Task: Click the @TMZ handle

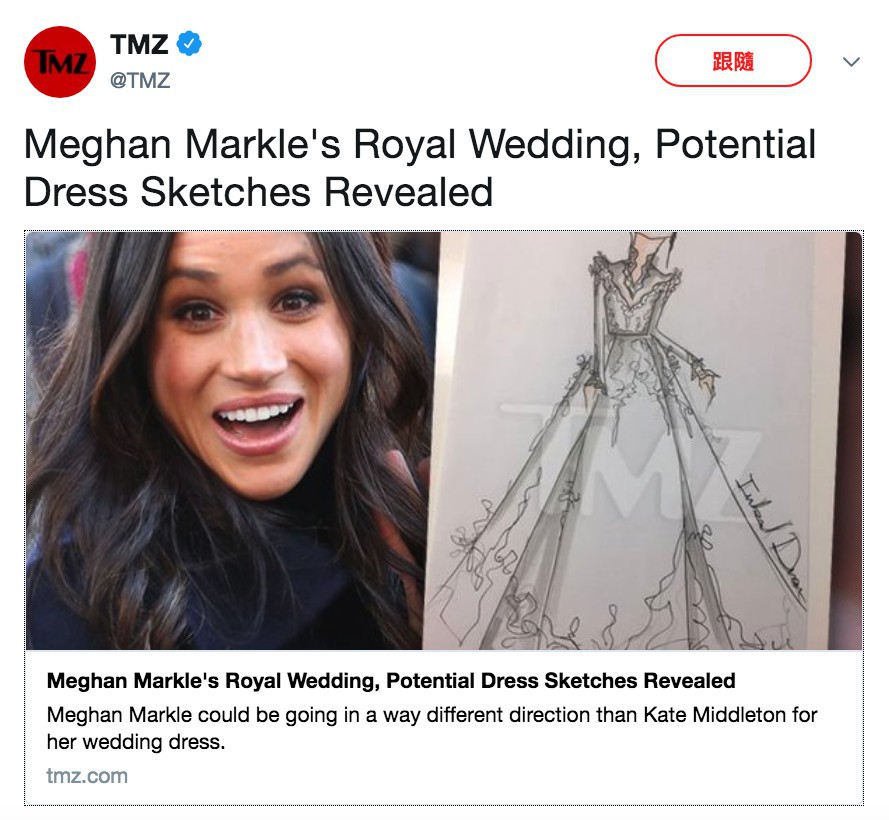Action: point(139,81)
